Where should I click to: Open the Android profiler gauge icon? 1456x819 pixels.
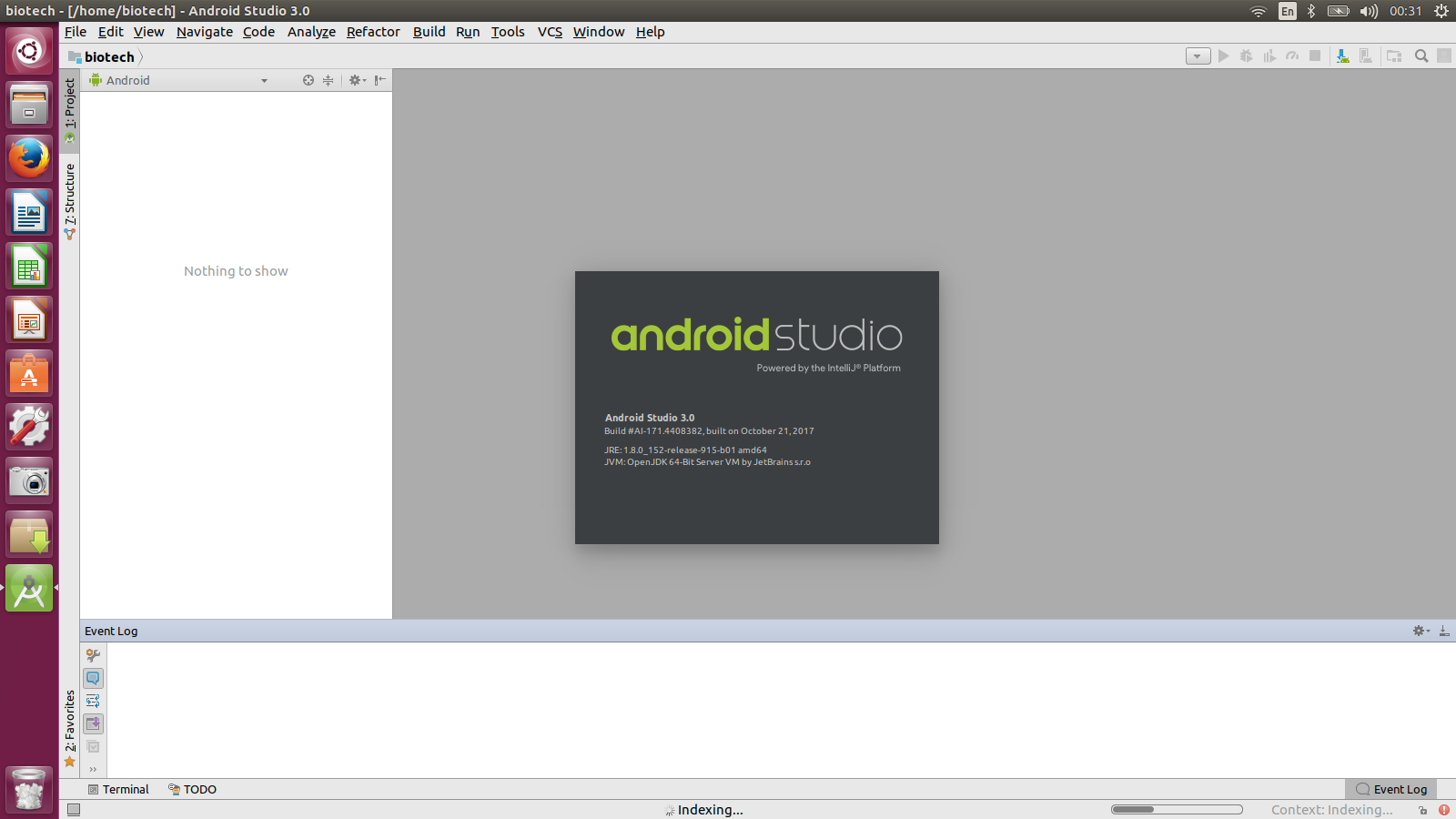pyautogui.click(x=1292, y=56)
